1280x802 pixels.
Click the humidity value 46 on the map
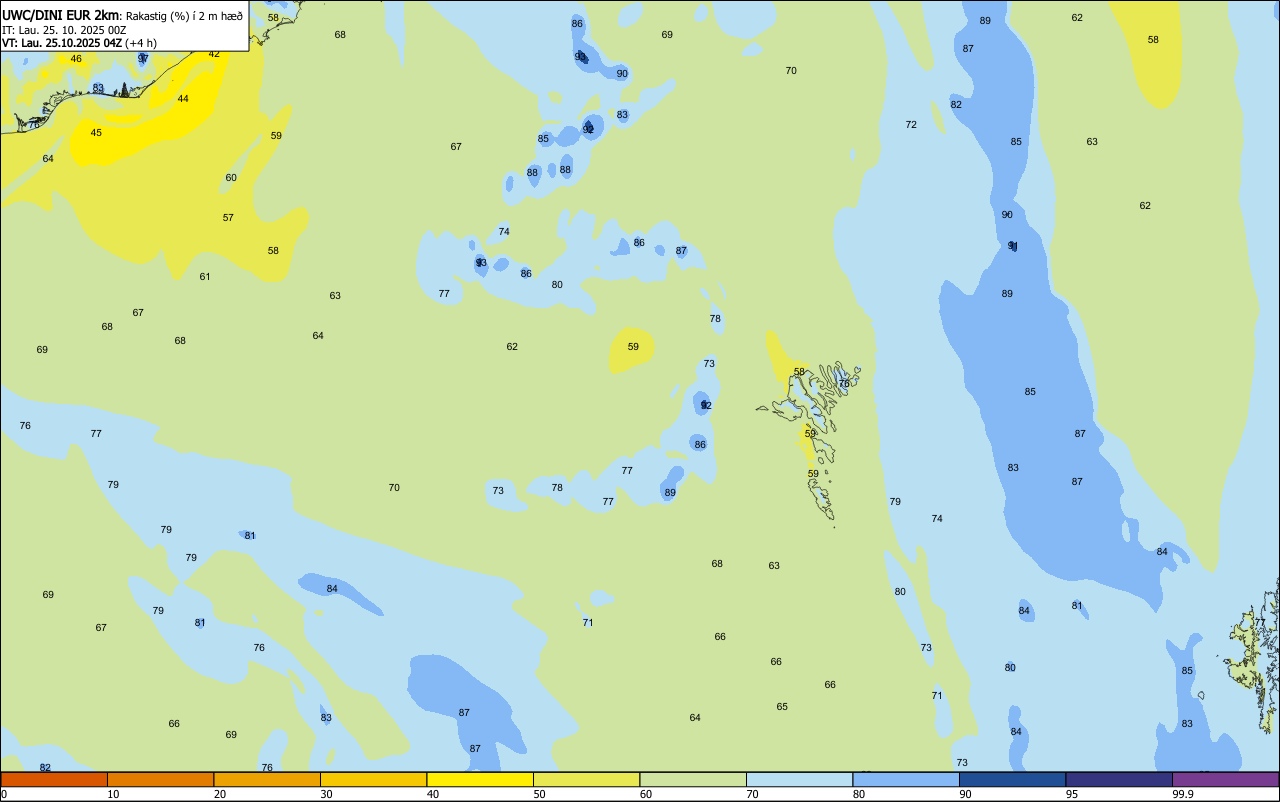click(x=76, y=59)
